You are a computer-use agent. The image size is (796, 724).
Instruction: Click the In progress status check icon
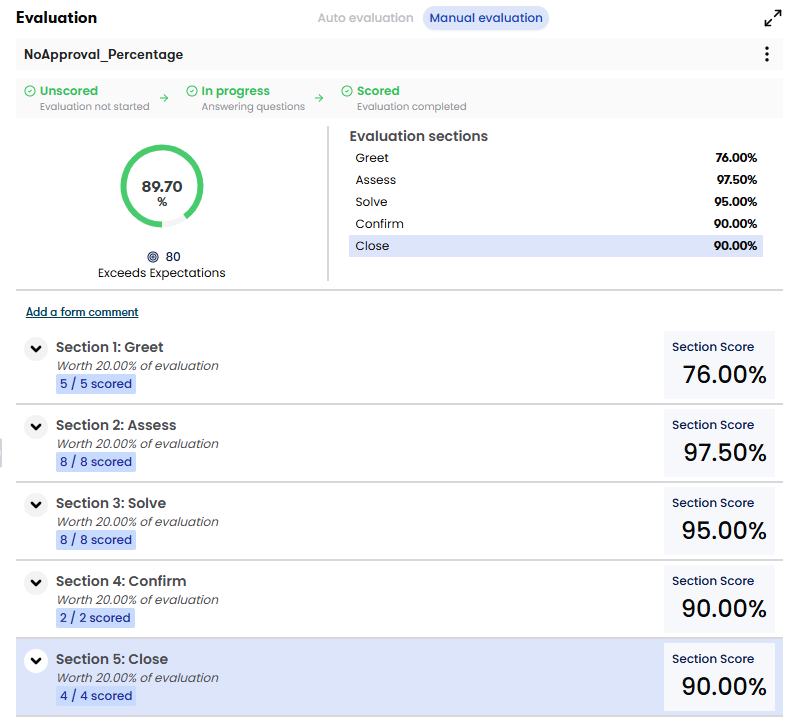coord(192,91)
